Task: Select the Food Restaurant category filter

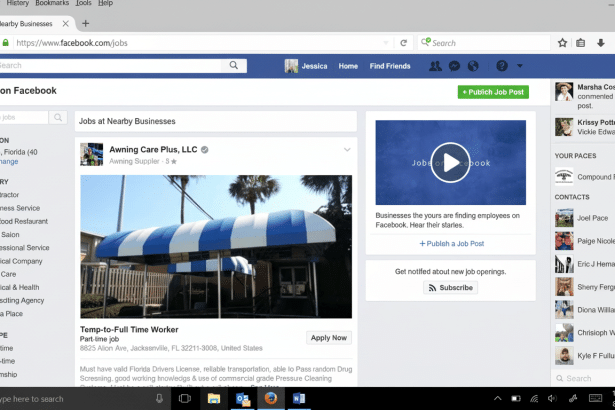Action: tap(24, 221)
